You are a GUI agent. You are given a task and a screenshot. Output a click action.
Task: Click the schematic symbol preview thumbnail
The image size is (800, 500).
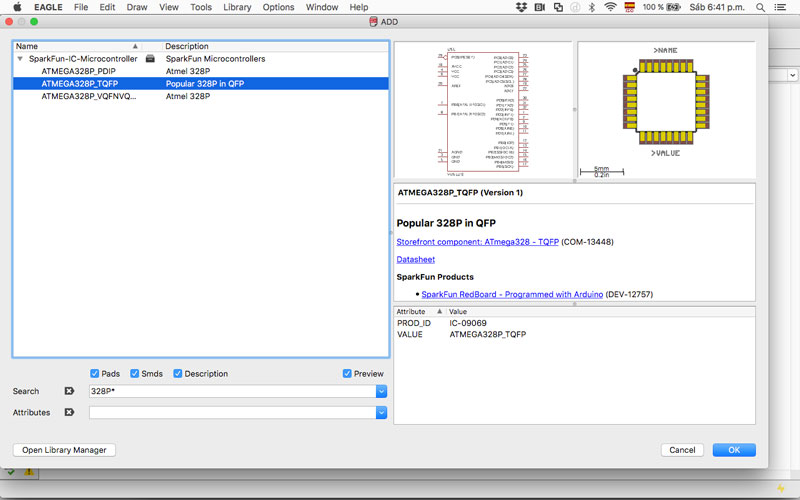tap(483, 110)
